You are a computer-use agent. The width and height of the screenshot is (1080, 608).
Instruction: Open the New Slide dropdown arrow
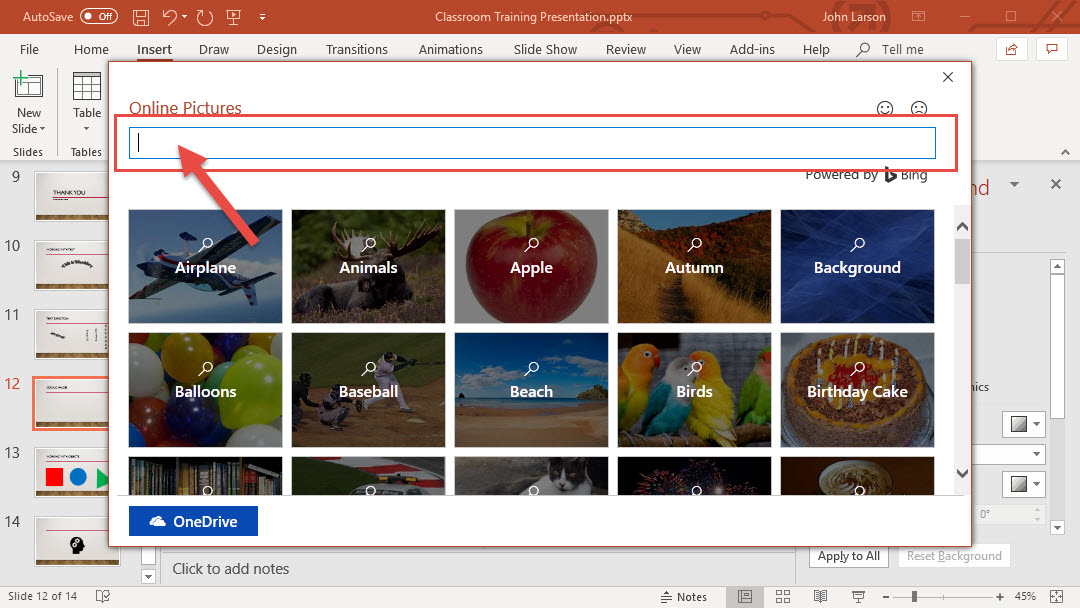pos(43,129)
